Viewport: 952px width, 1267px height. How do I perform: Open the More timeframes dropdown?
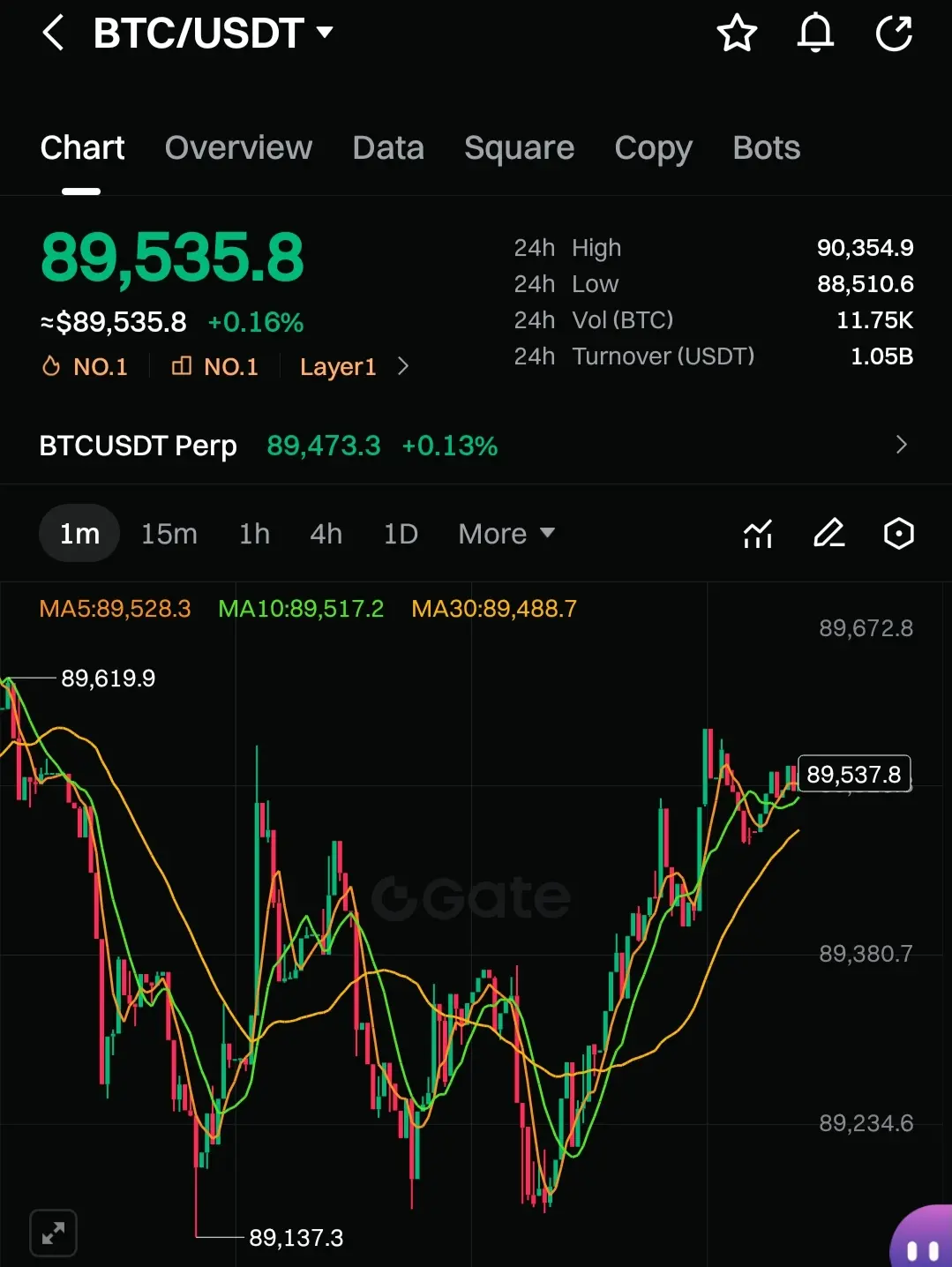click(x=506, y=534)
